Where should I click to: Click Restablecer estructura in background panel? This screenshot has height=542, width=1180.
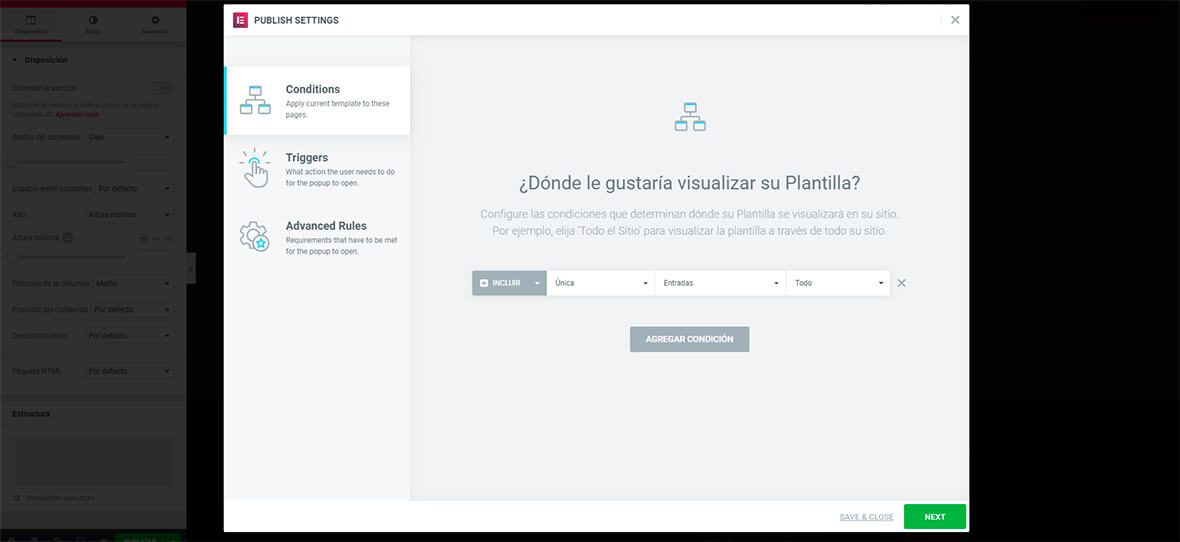pyautogui.click(x=54, y=498)
